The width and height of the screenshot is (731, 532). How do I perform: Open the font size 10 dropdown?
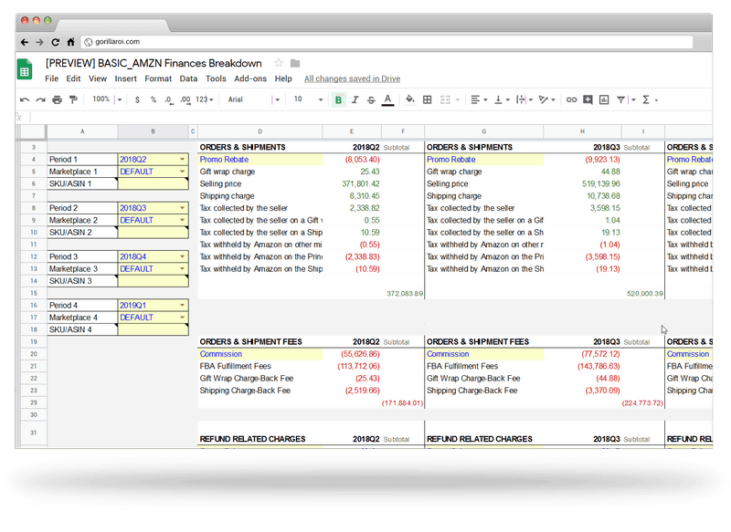pos(308,100)
